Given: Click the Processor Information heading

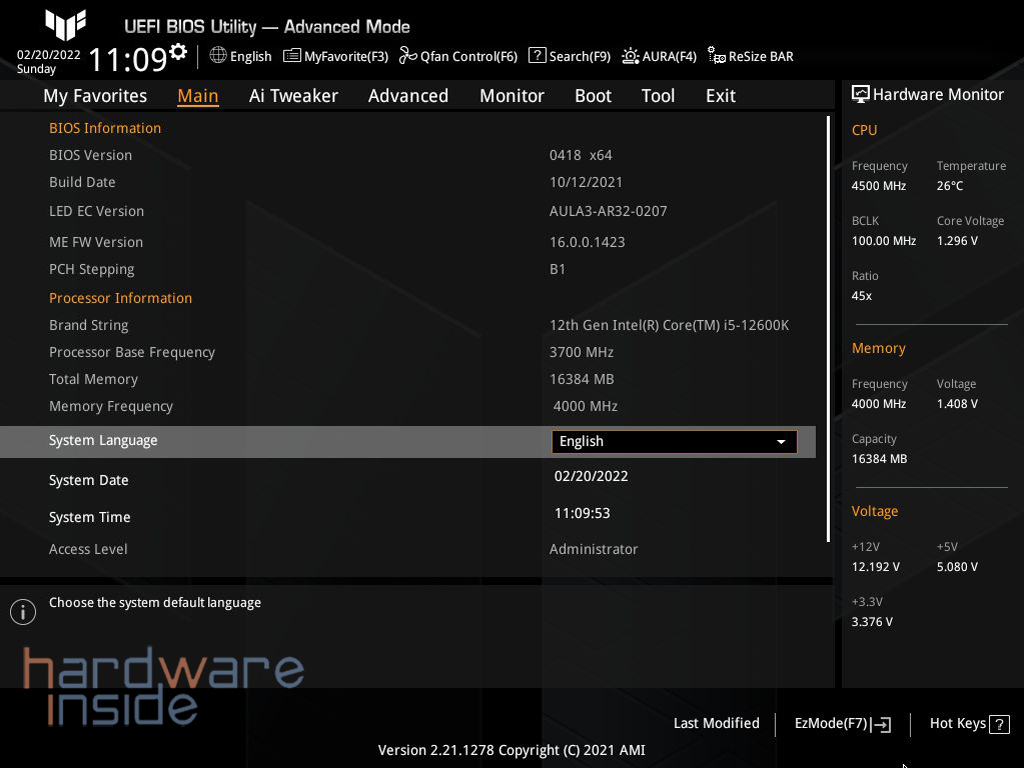Looking at the screenshot, I should pyautogui.click(x=121, y=298).
